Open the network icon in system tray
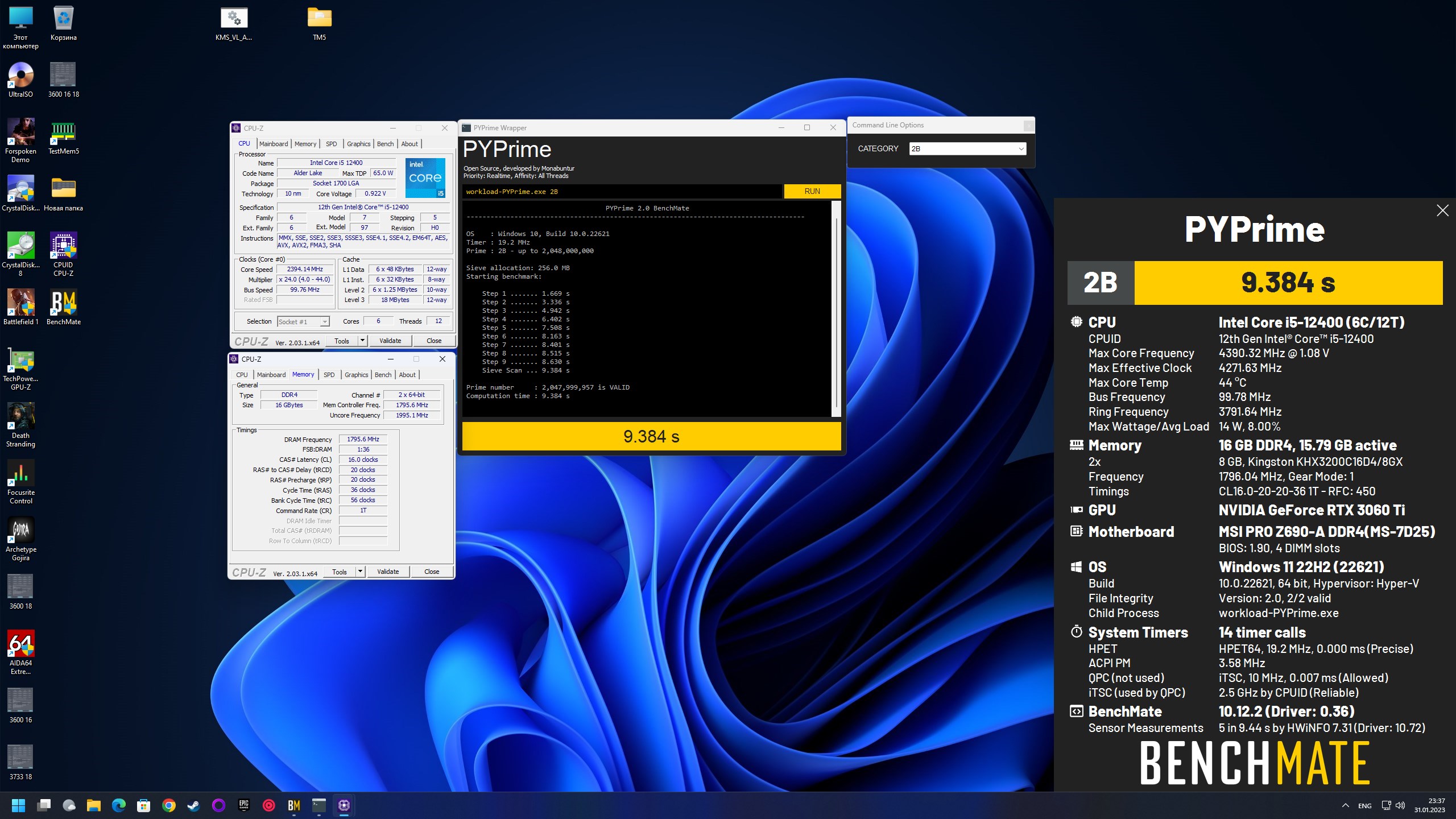1456x819 pixels. tap(1386, 805)
